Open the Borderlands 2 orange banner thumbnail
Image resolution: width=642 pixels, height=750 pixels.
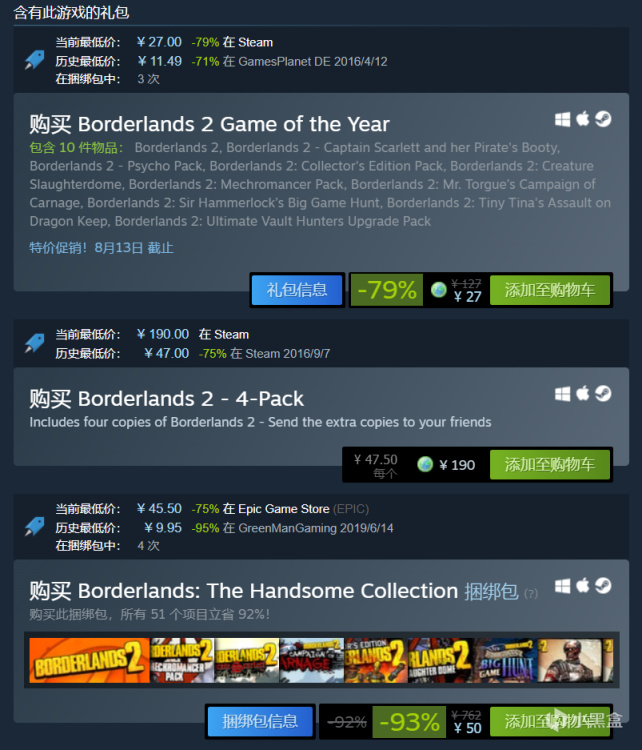pyautogui.click(x=89, y=660)
